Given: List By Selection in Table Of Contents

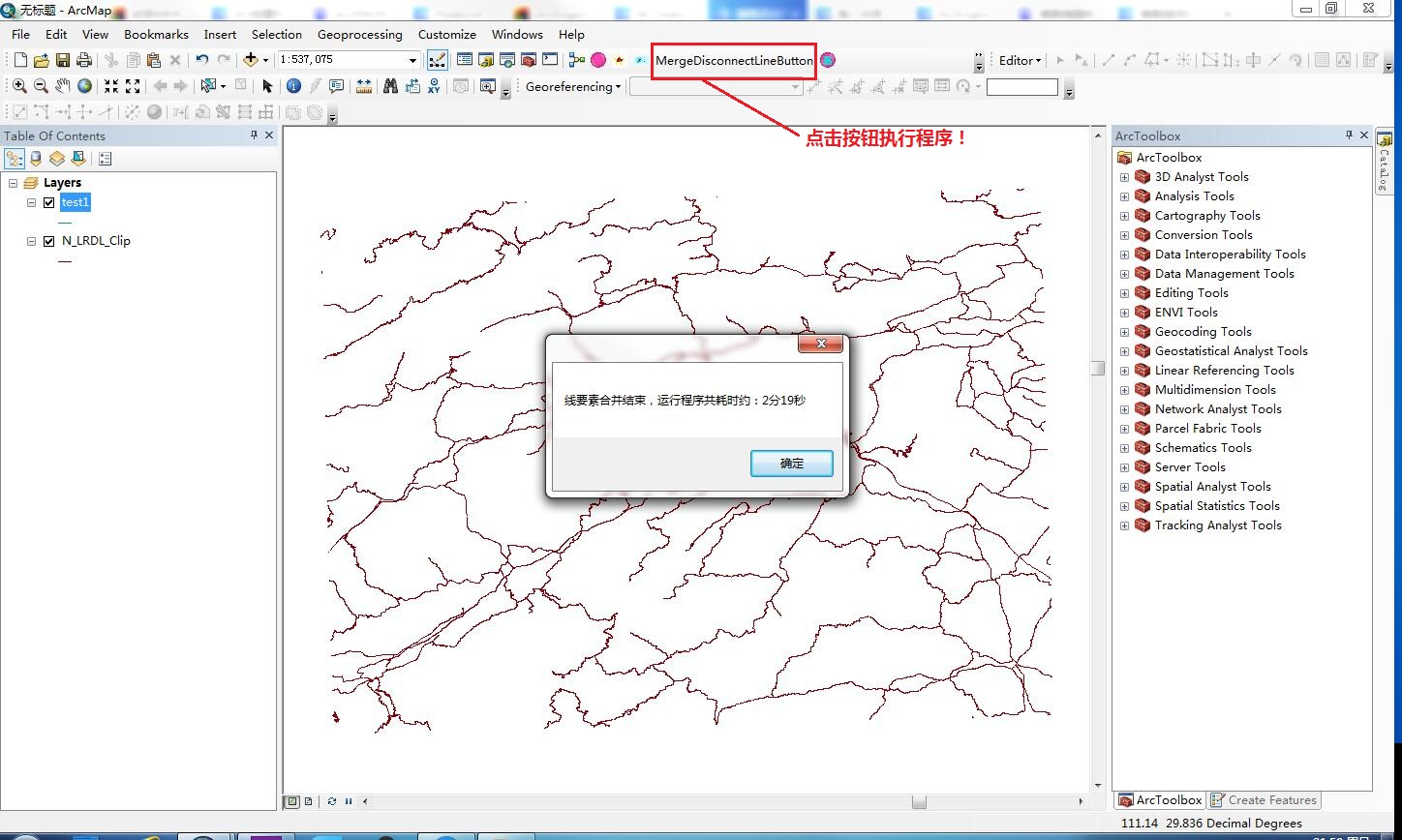Looking at the screenshot, I should [78, 159].
